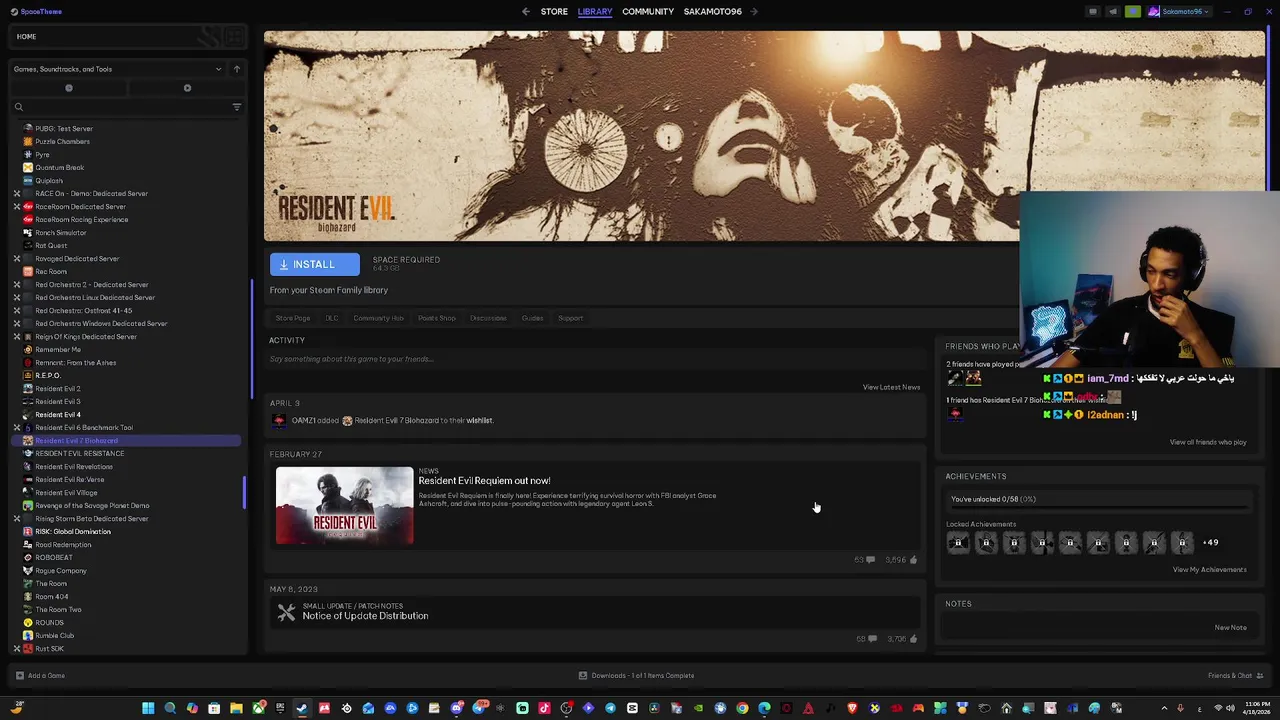
Task: Open the Support link
Action: pyautogui.click(x=570, y=318)
